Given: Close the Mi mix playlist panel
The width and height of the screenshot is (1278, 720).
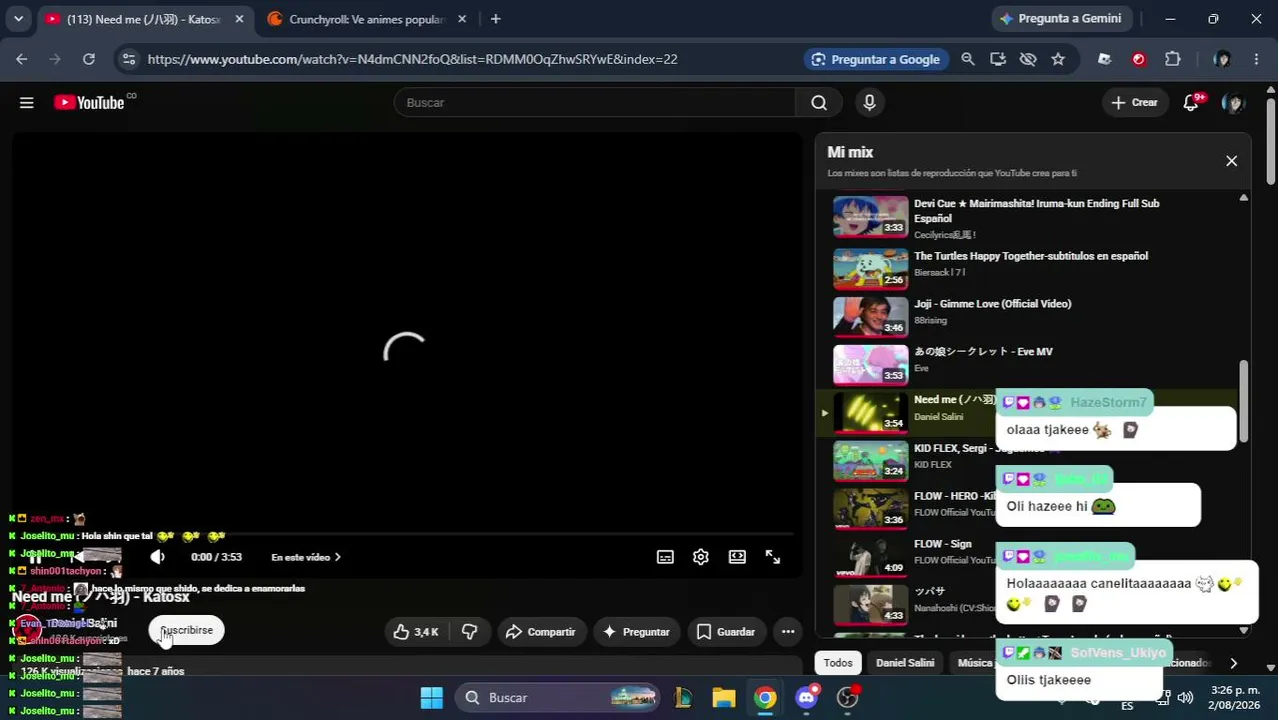Looking at the screenshot, I should pyautogui.click(x=1231, y=160).
